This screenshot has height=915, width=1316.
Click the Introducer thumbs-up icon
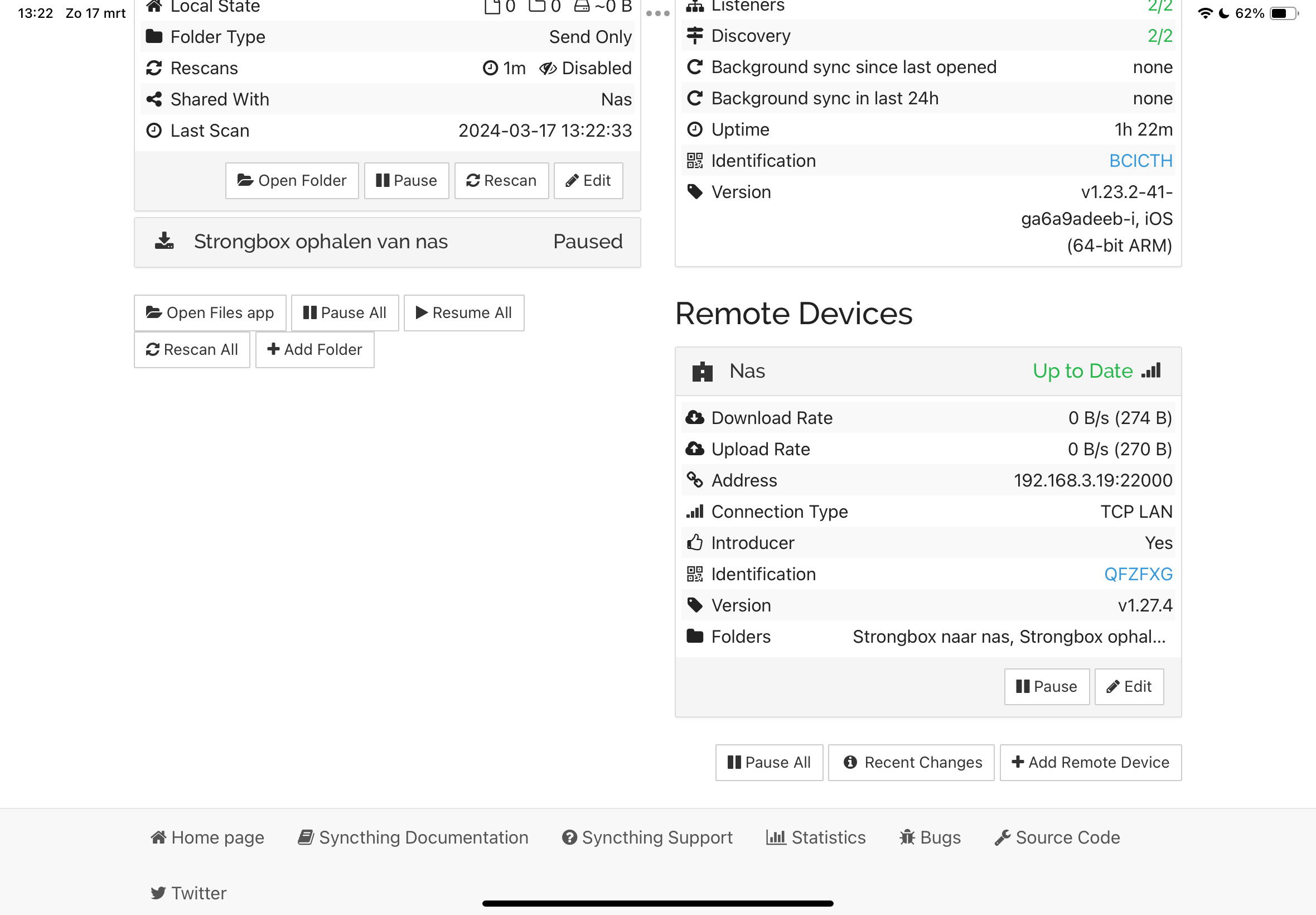695,542
